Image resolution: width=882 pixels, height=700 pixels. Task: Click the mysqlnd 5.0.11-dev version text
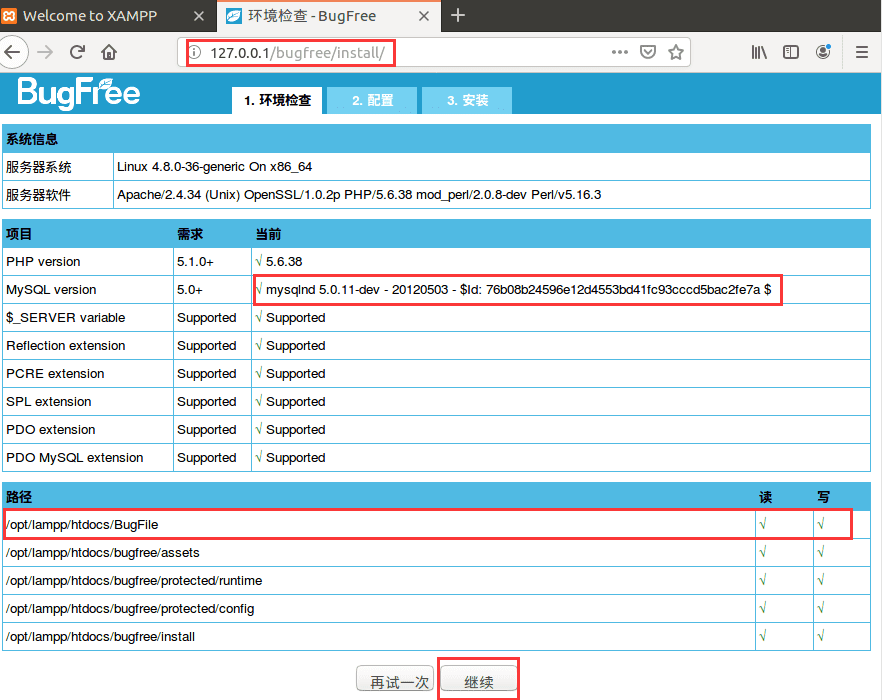(x=518, y=290)
